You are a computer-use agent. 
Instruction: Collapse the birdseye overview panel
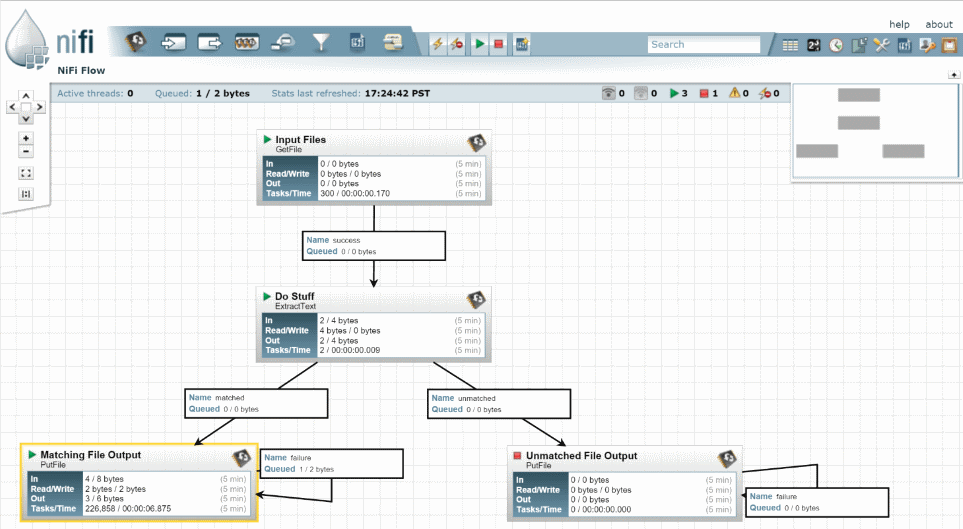pyautogui.click(x=954, y=74)
